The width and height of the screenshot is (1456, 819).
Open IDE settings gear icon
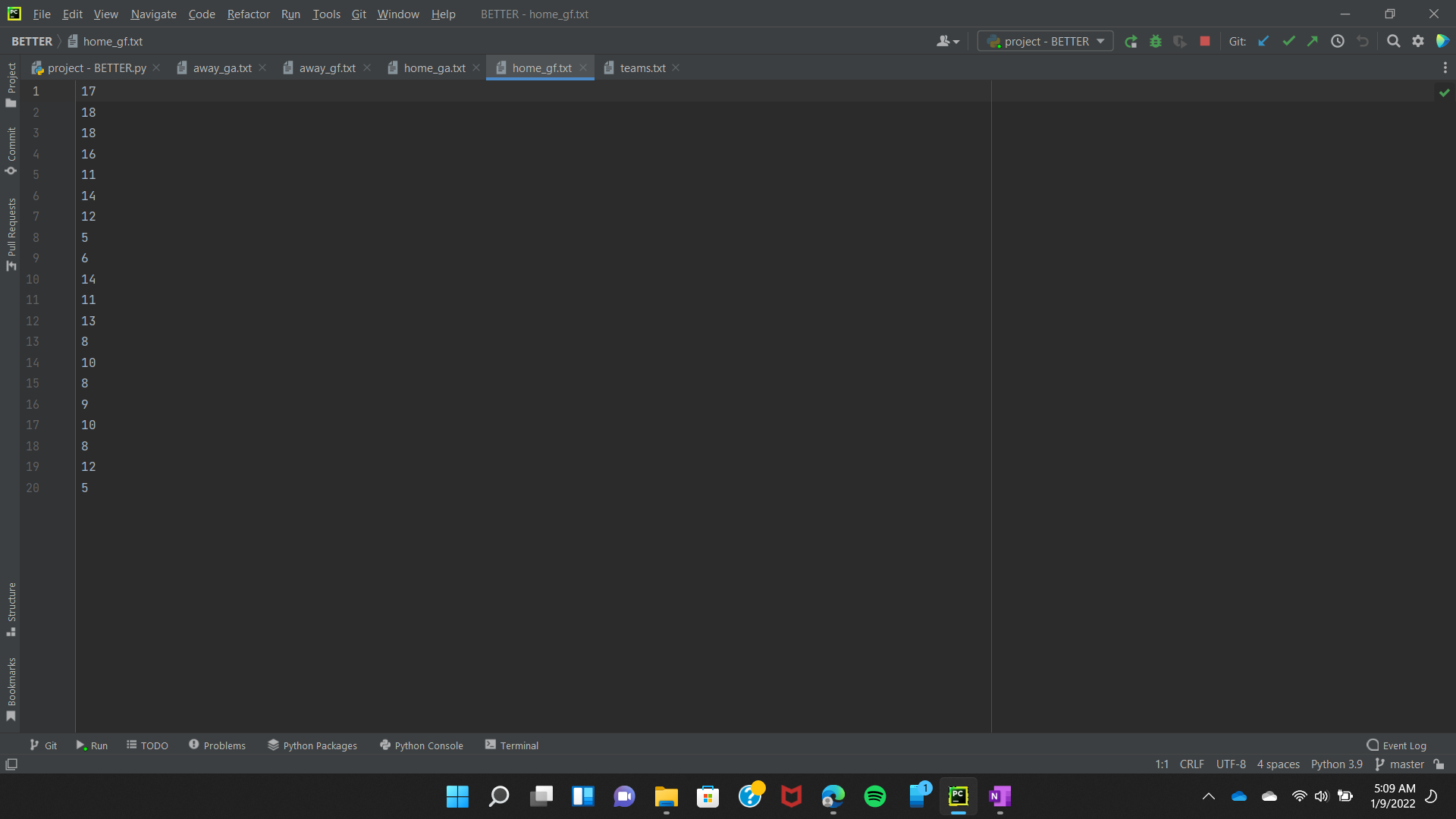click(x=1418, y=42)
